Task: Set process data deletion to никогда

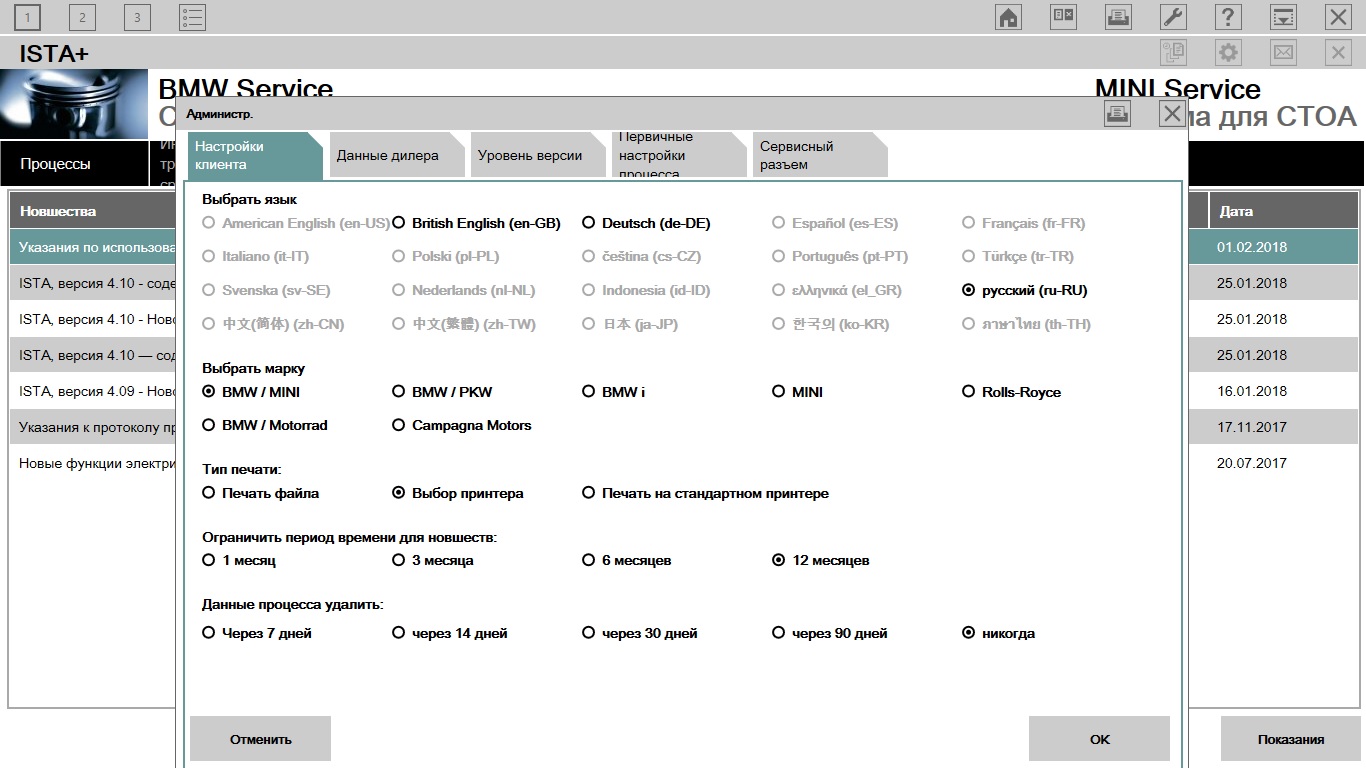Action: pyautogui.click(x=999, y=633)
